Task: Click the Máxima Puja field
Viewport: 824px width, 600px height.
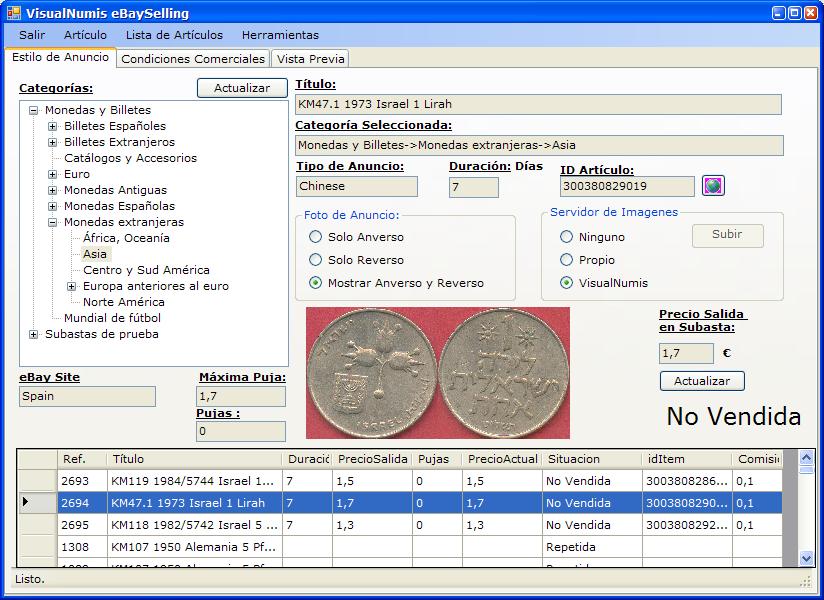Action: [241, 397]
